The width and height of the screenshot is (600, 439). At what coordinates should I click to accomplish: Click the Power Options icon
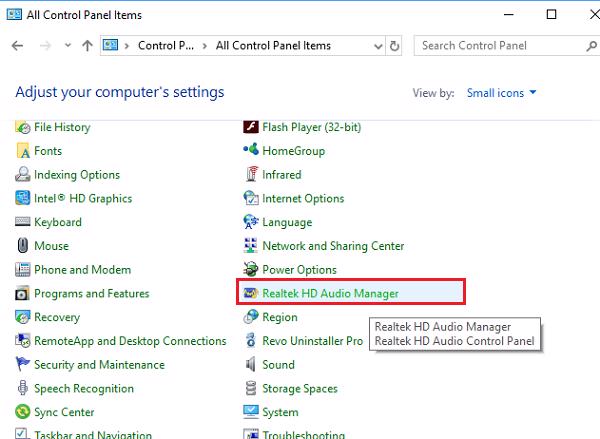[251, 269]
